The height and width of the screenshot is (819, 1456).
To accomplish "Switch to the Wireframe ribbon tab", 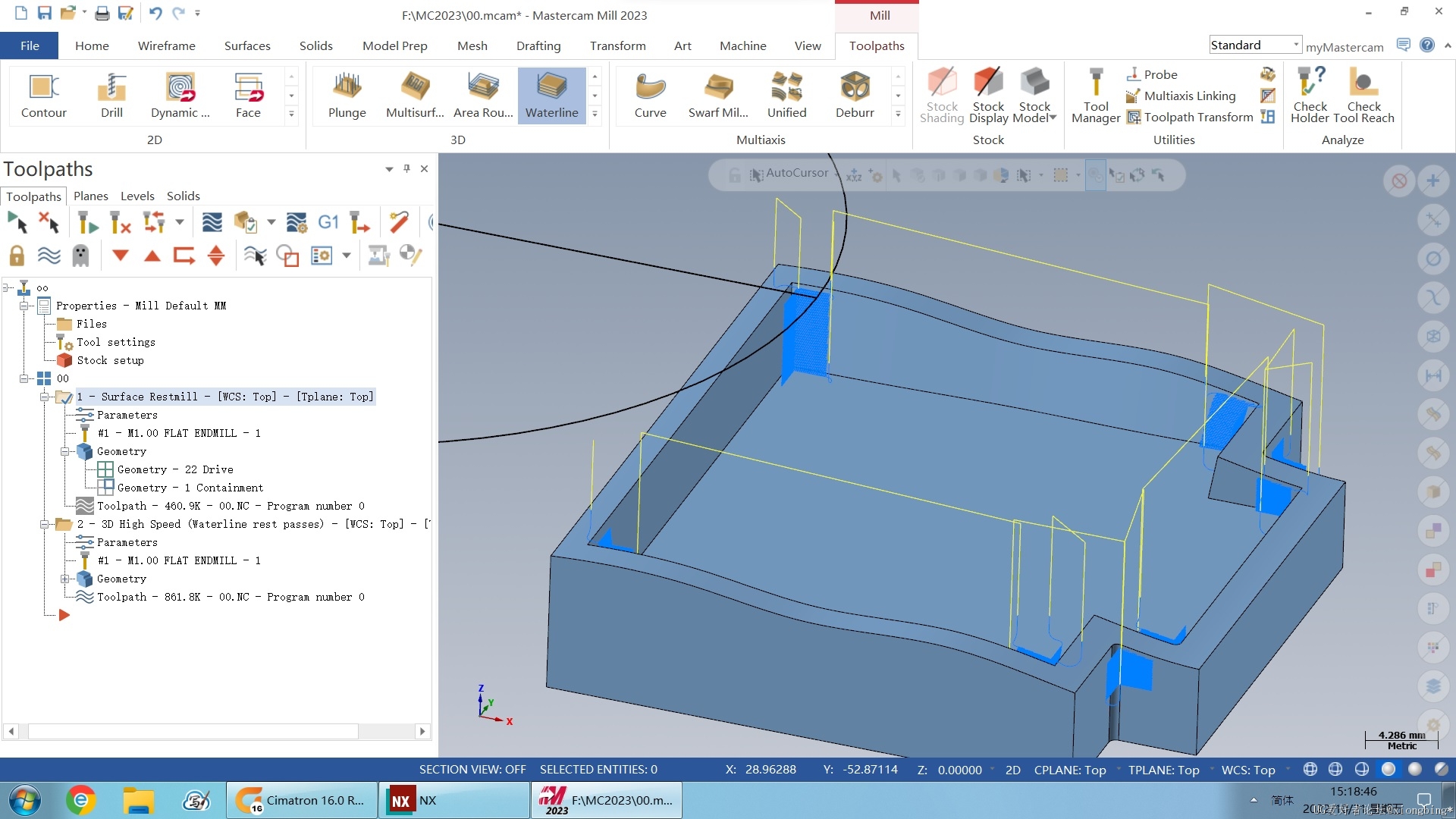I will (x=166, y=45).
